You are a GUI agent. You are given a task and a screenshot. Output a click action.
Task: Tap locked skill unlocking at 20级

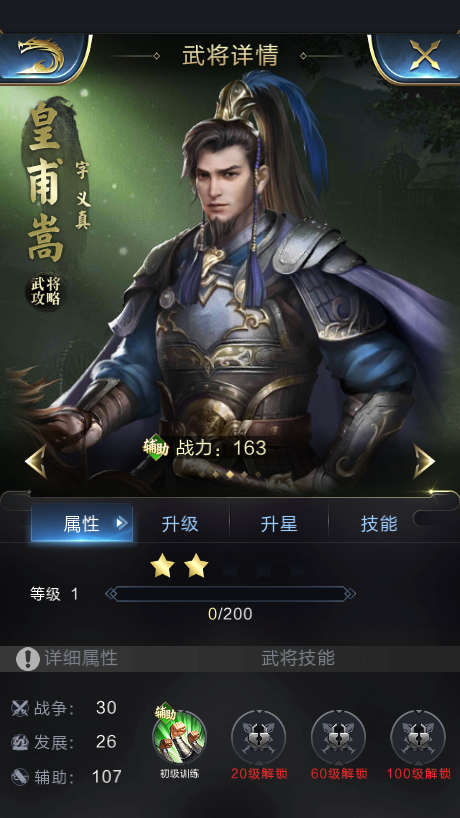pos(259,737)
